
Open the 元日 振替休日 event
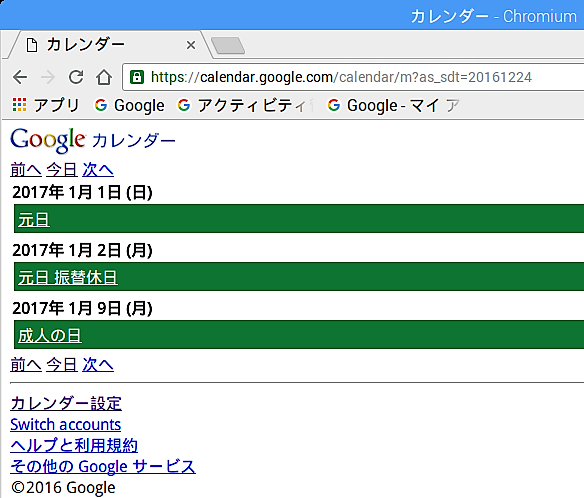(68, 277)
